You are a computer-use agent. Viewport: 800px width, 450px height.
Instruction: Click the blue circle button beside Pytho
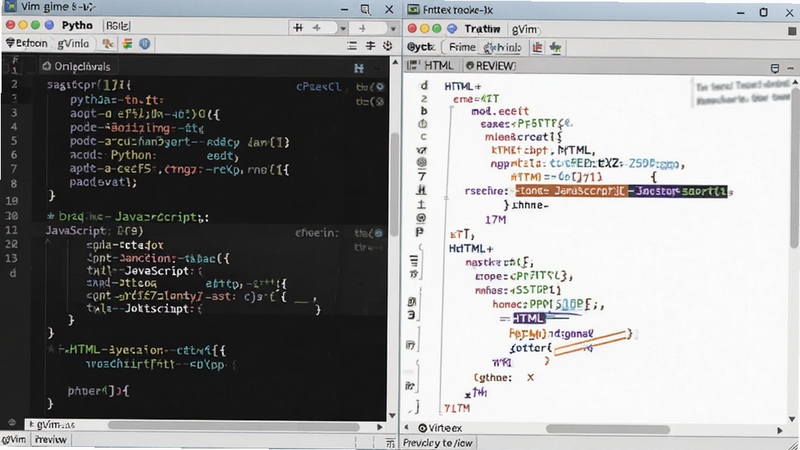click(49, 25)
